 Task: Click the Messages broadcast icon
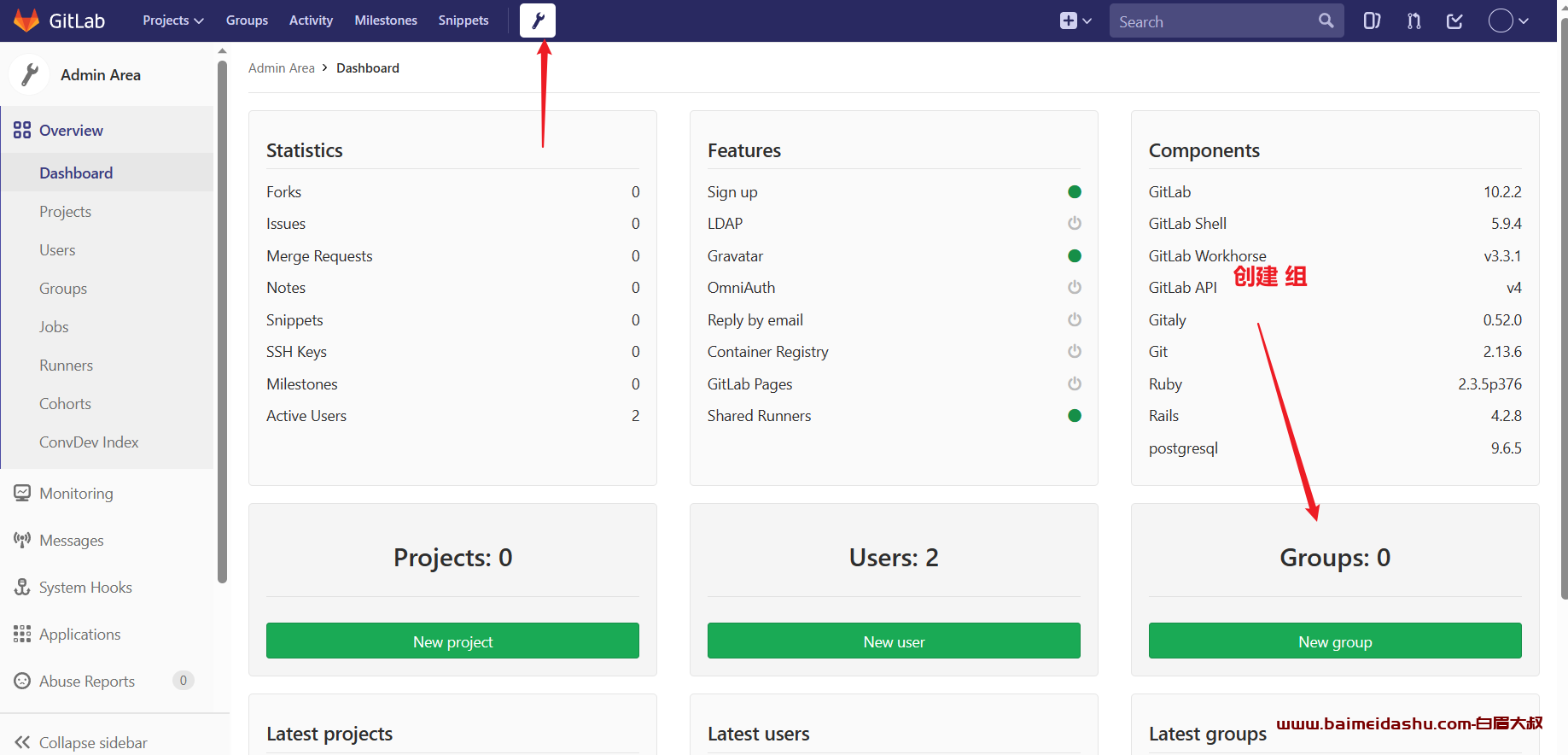tap(22, 540)
